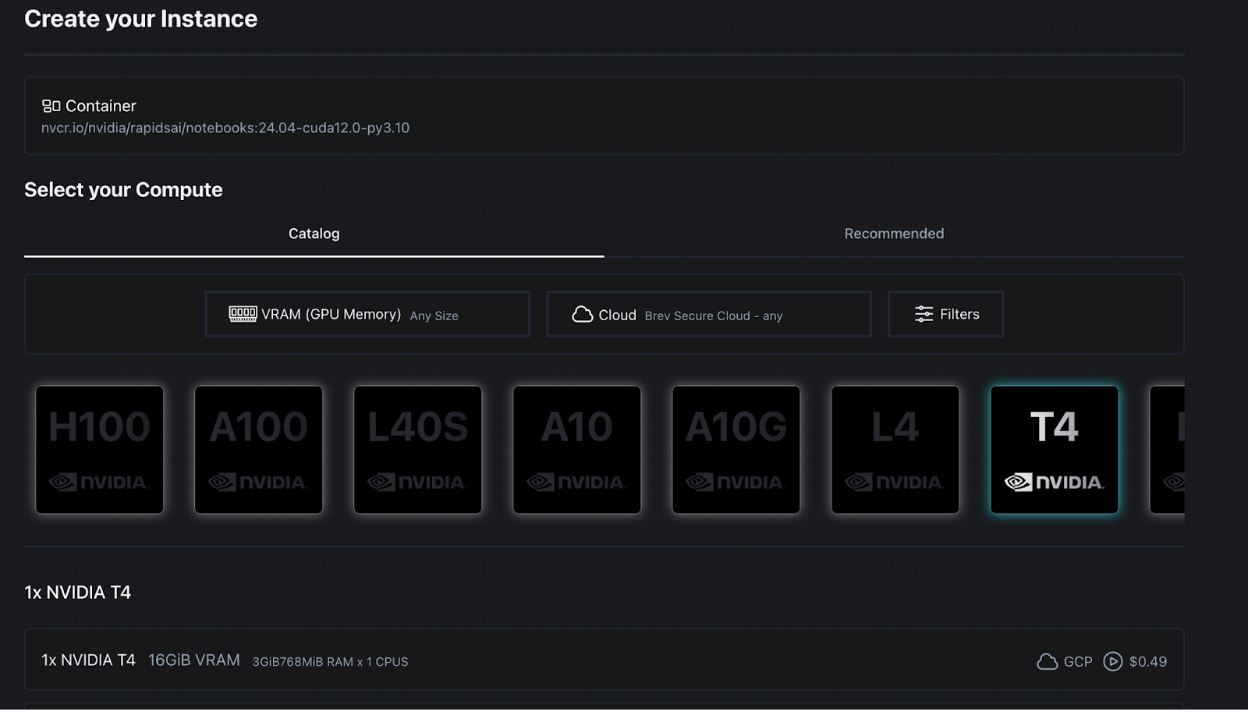The image size is (1250, 712).
Task: Click the GCP provider label
Action: [1078, 662]
